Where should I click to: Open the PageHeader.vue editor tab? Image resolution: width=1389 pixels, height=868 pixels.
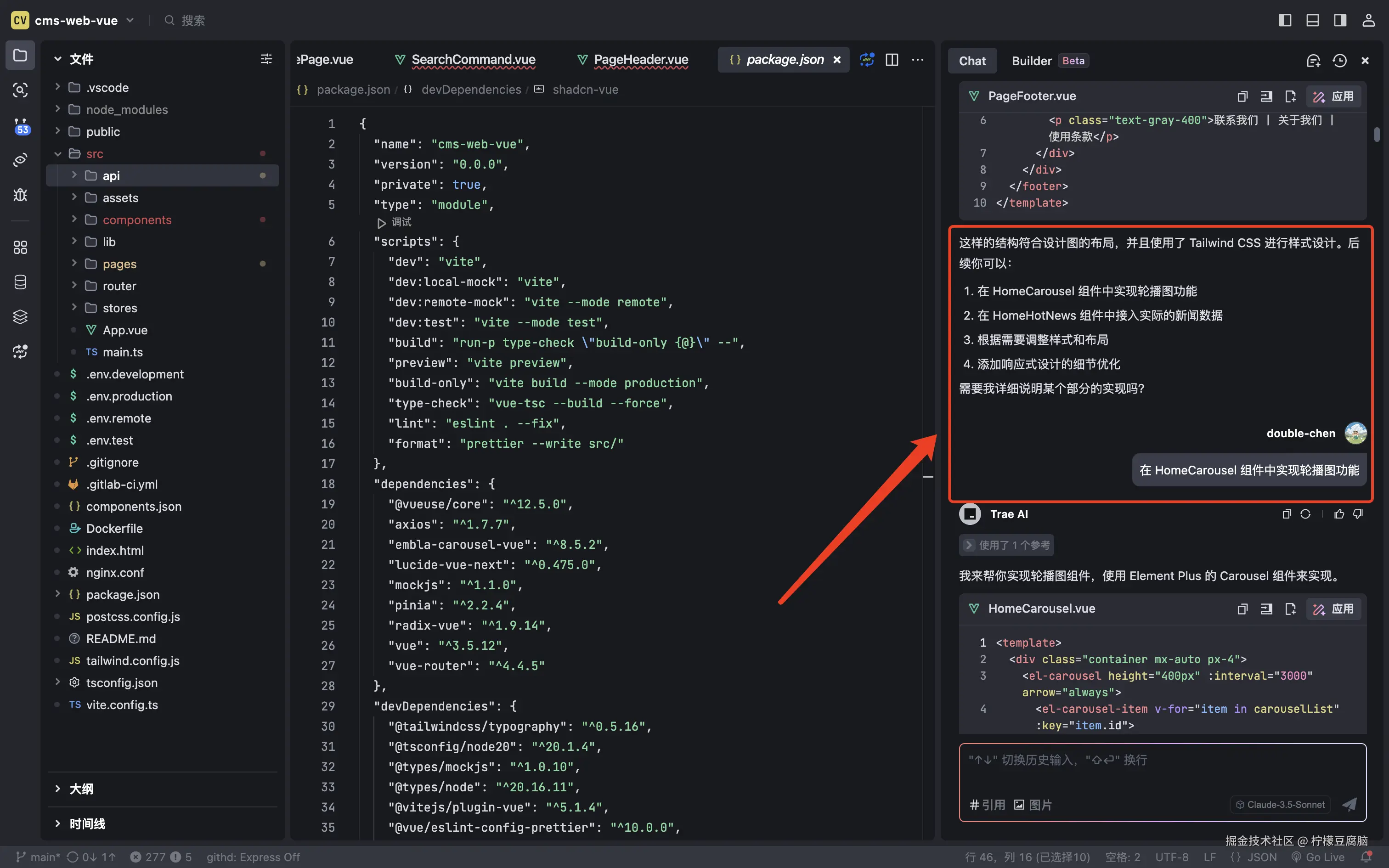click(633, 60)
